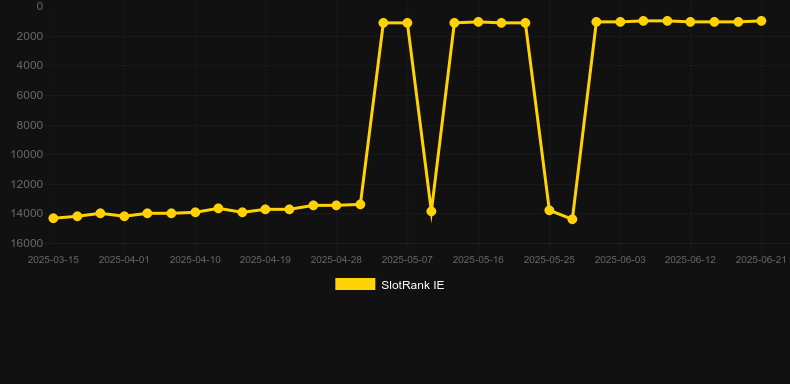Click the 16000 y-axis label
The height and width of the screenshot is (384, 790).
pyautogui.click(x=27, y=243)
